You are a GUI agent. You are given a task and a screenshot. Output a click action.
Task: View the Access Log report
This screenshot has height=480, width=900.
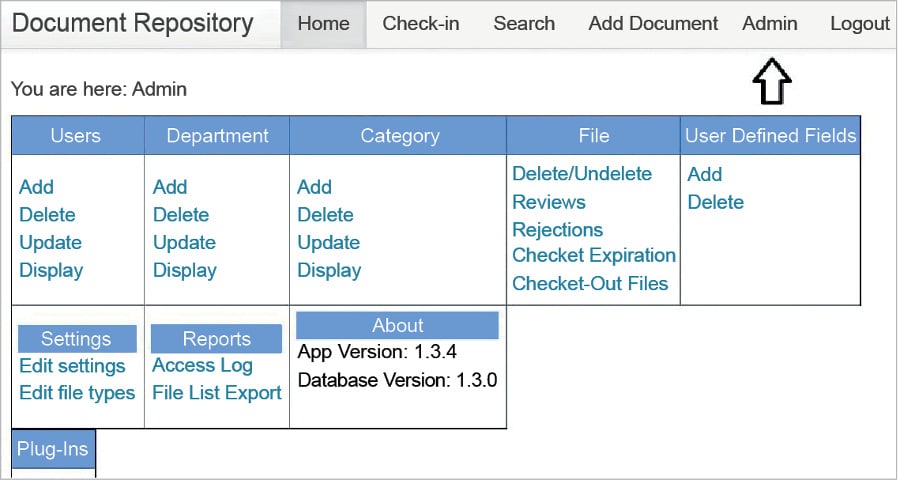202,366
